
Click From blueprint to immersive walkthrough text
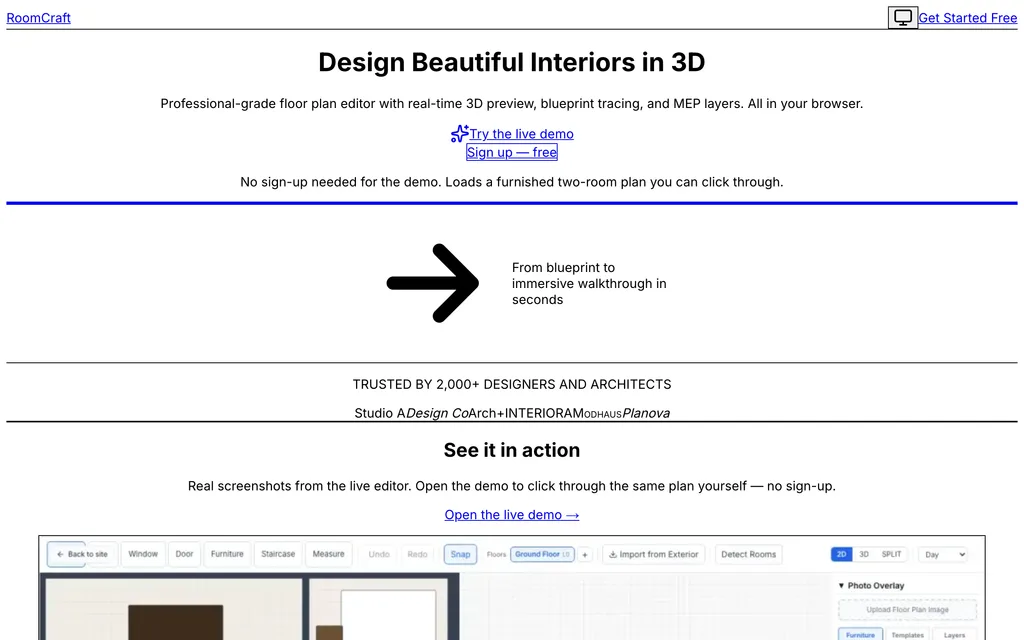(x=589, y=283)
